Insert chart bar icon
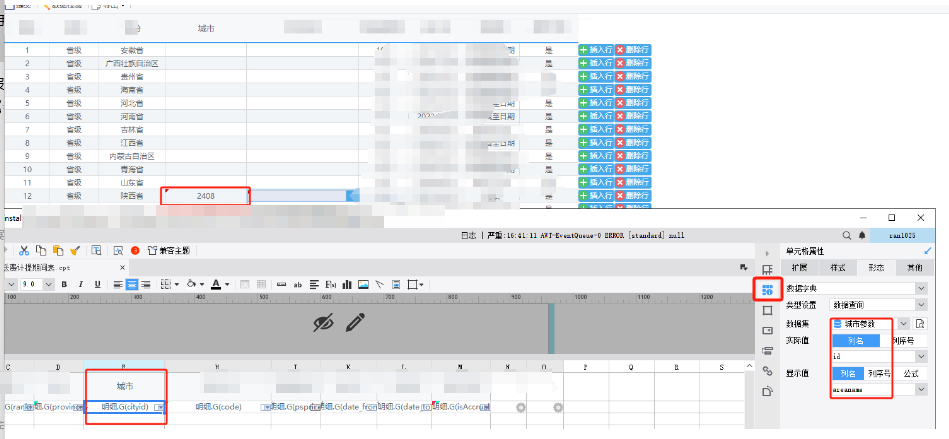The height and width of the screenshot is (439, 949). pyautogui.click(x=347, y=284)
